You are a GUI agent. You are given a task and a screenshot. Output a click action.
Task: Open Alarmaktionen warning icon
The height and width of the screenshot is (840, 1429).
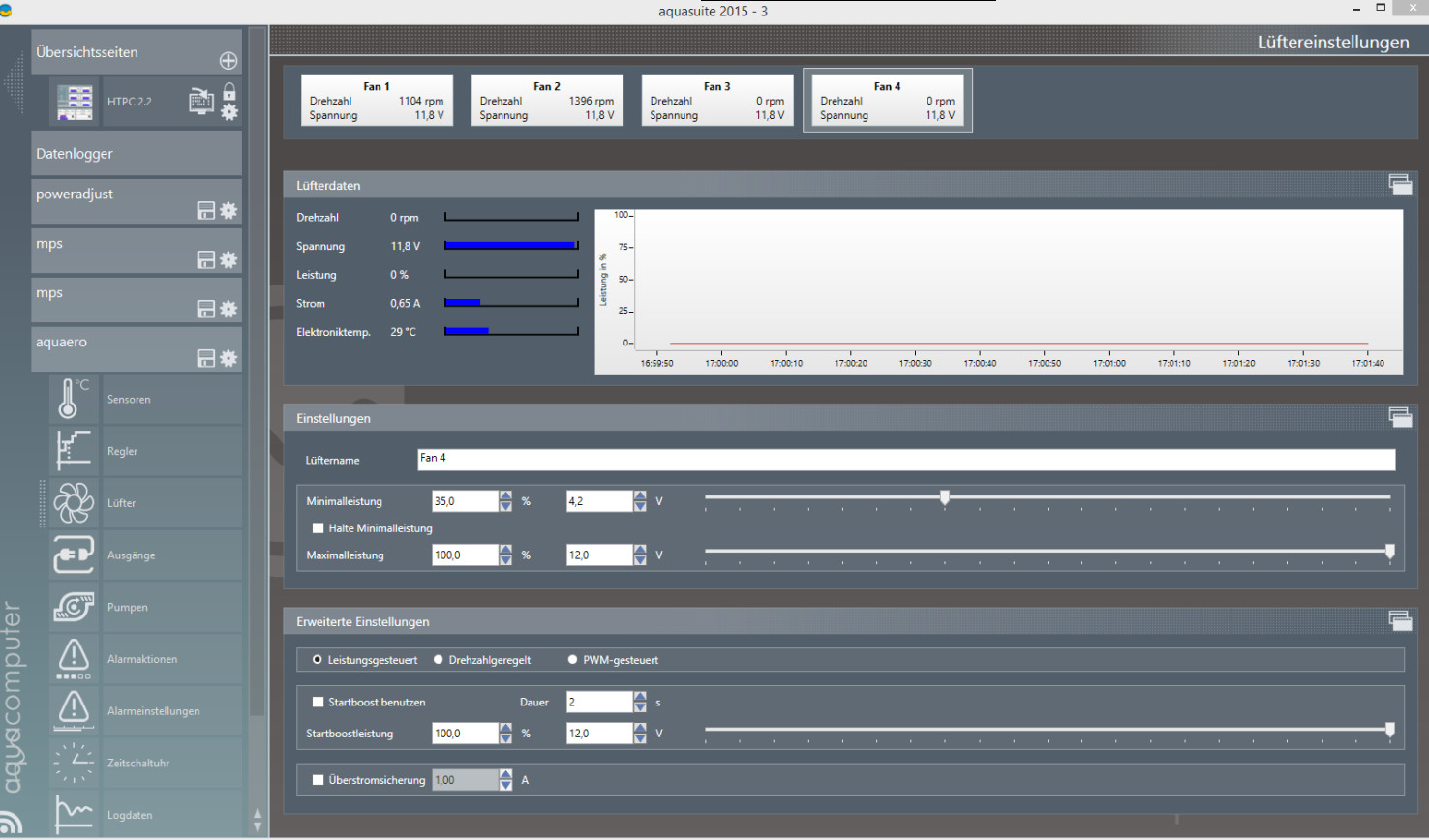[x=73, y=659]
